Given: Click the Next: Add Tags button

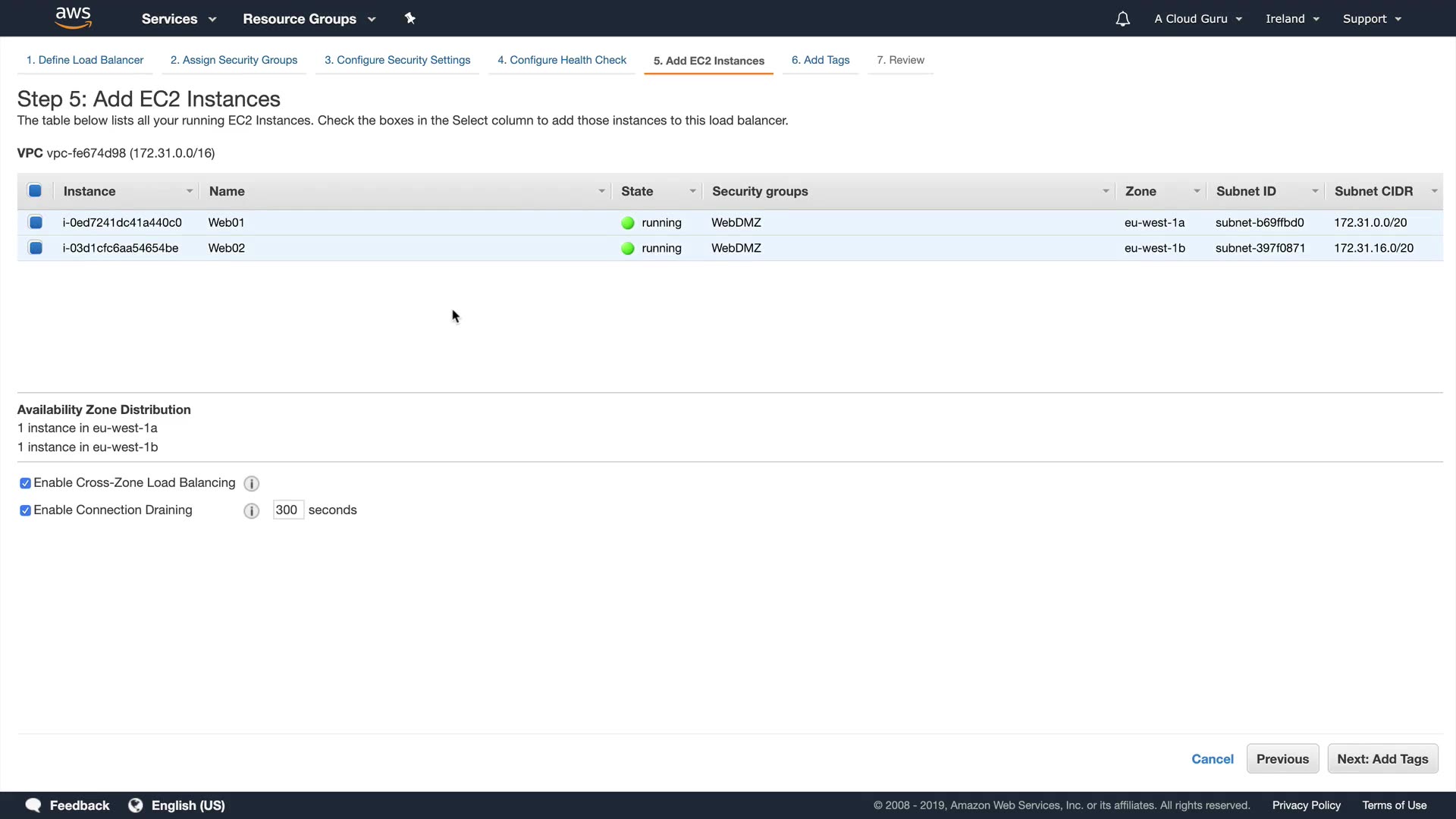Looking at the screenshot, I should [x=1382, y=759].
